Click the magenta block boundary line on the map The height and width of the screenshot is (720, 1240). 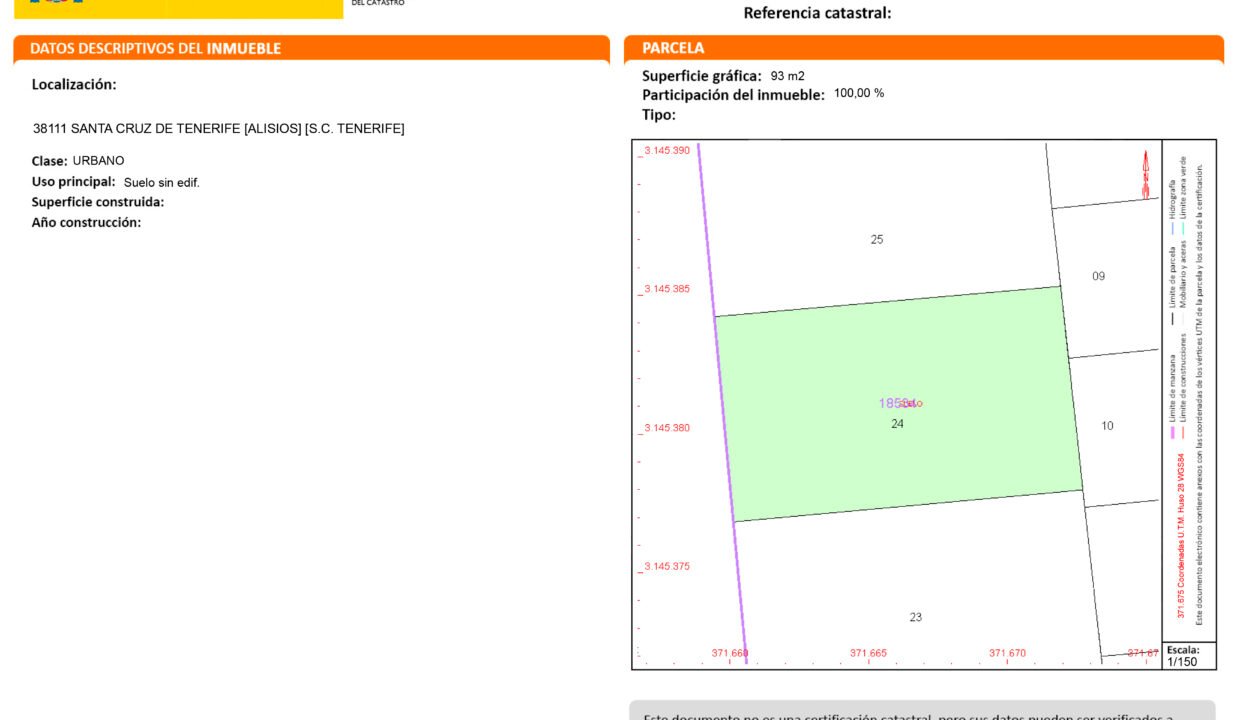[x=722, y=404]
